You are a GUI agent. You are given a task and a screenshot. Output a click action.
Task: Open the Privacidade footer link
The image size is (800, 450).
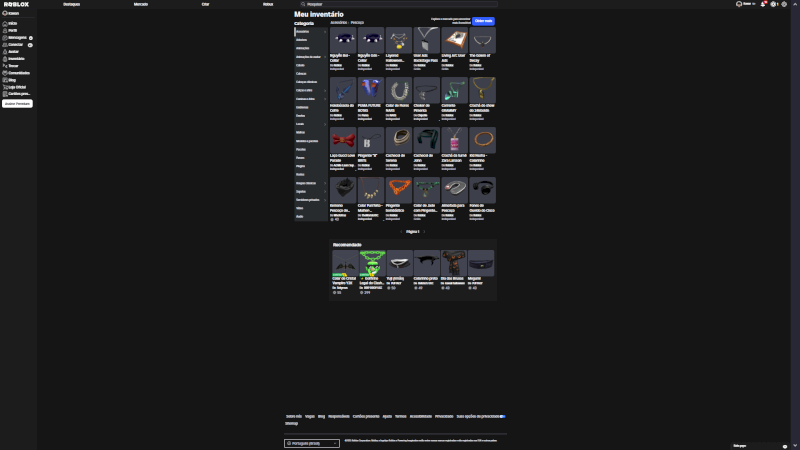[444, 416]
